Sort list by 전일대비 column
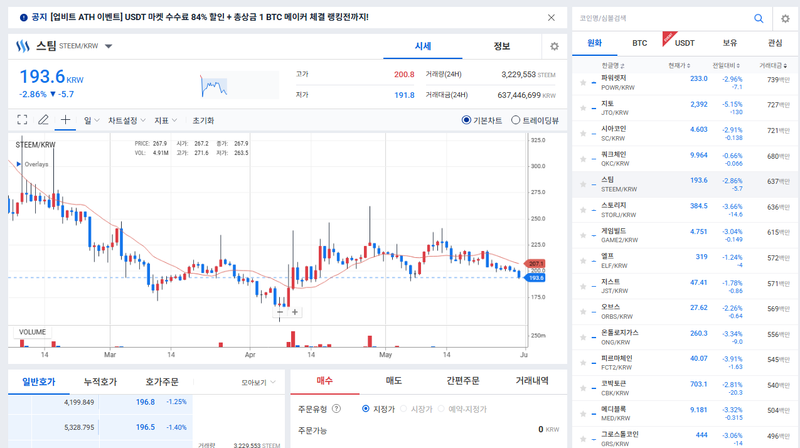The image size is (800, 448). coord(726,65)
